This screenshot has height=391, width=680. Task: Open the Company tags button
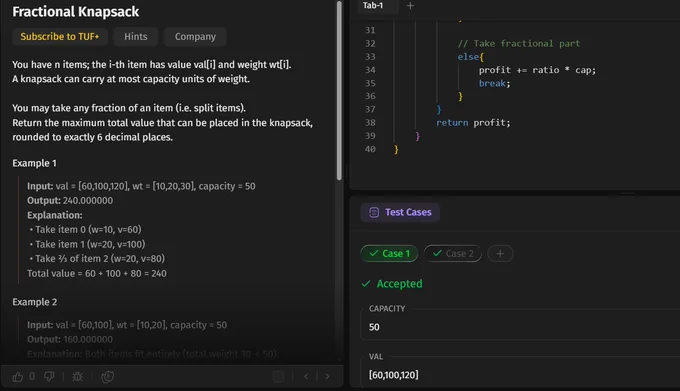[195, 37]
